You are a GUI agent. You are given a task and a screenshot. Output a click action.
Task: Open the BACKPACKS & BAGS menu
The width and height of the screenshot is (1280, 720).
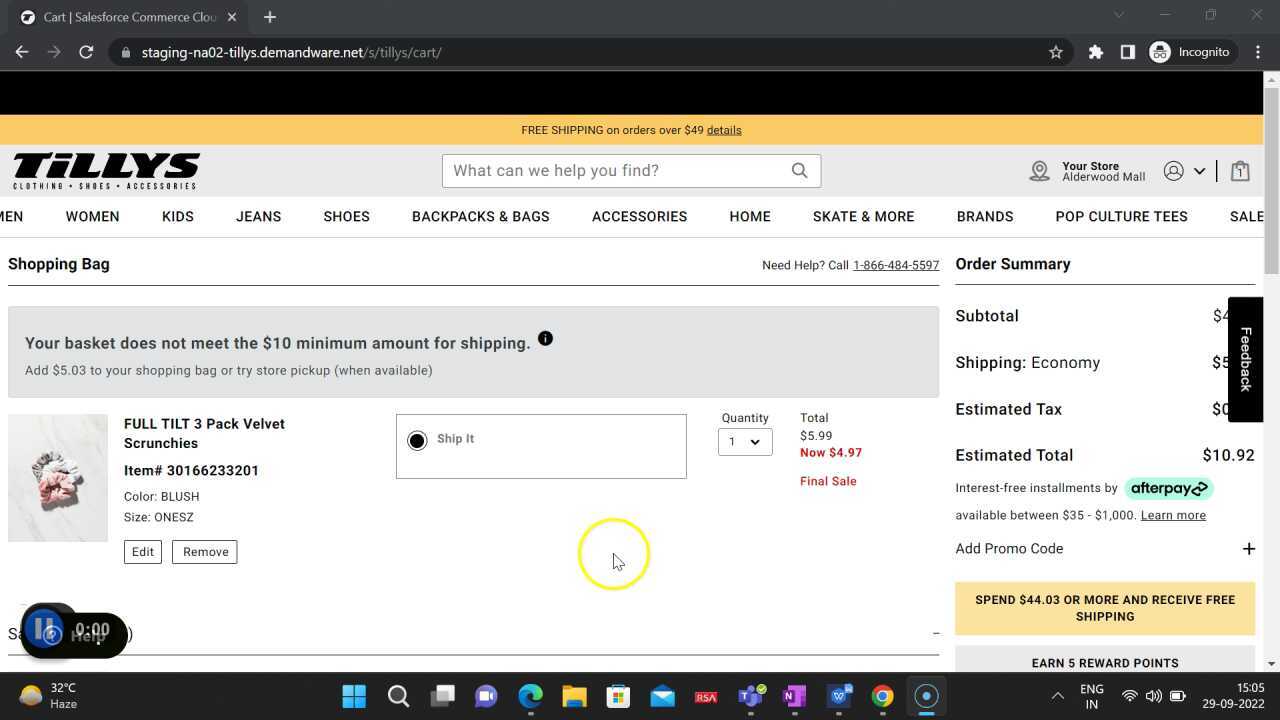click(480, 217)
